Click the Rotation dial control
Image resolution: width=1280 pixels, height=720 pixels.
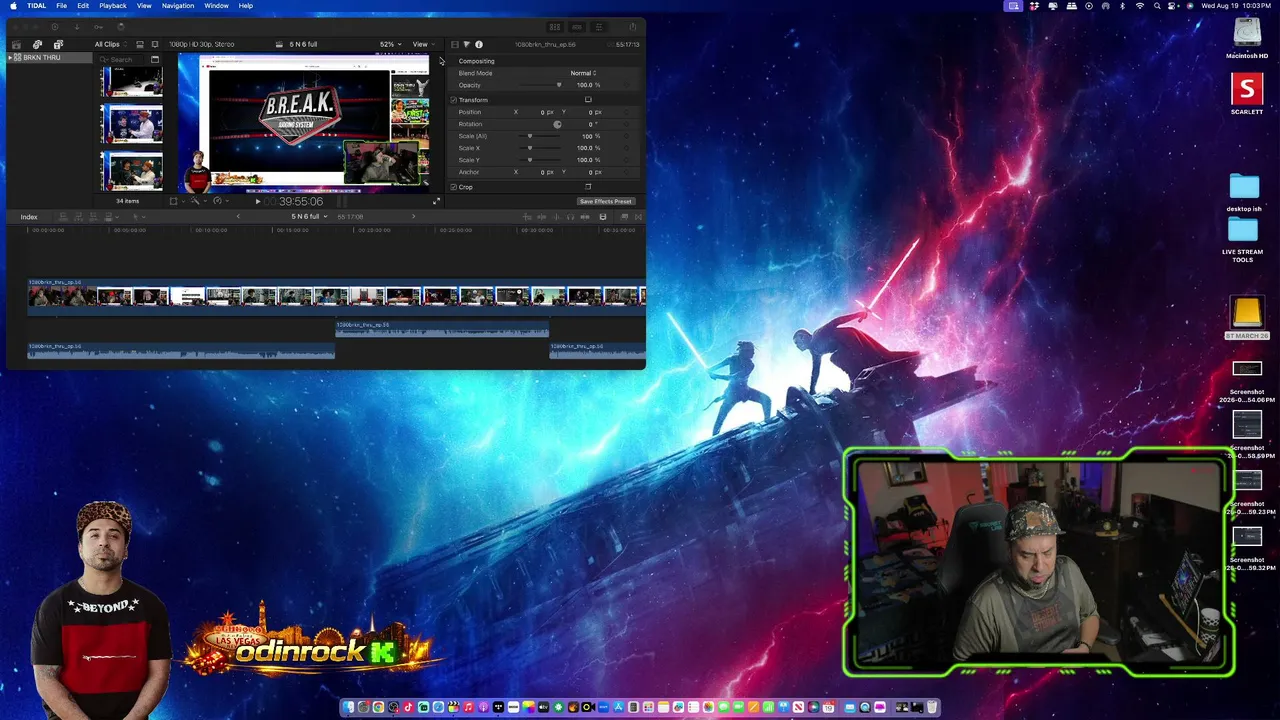(558, 124)
